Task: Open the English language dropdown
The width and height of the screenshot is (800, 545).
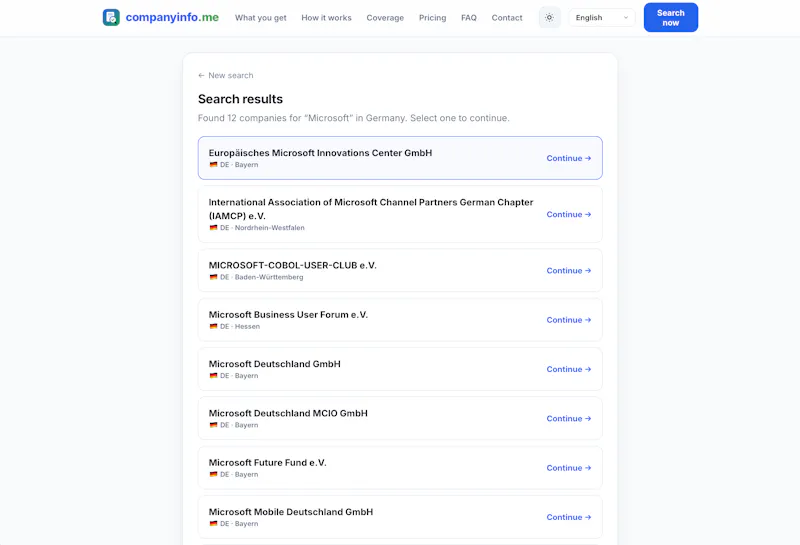Action: [602, 17]
